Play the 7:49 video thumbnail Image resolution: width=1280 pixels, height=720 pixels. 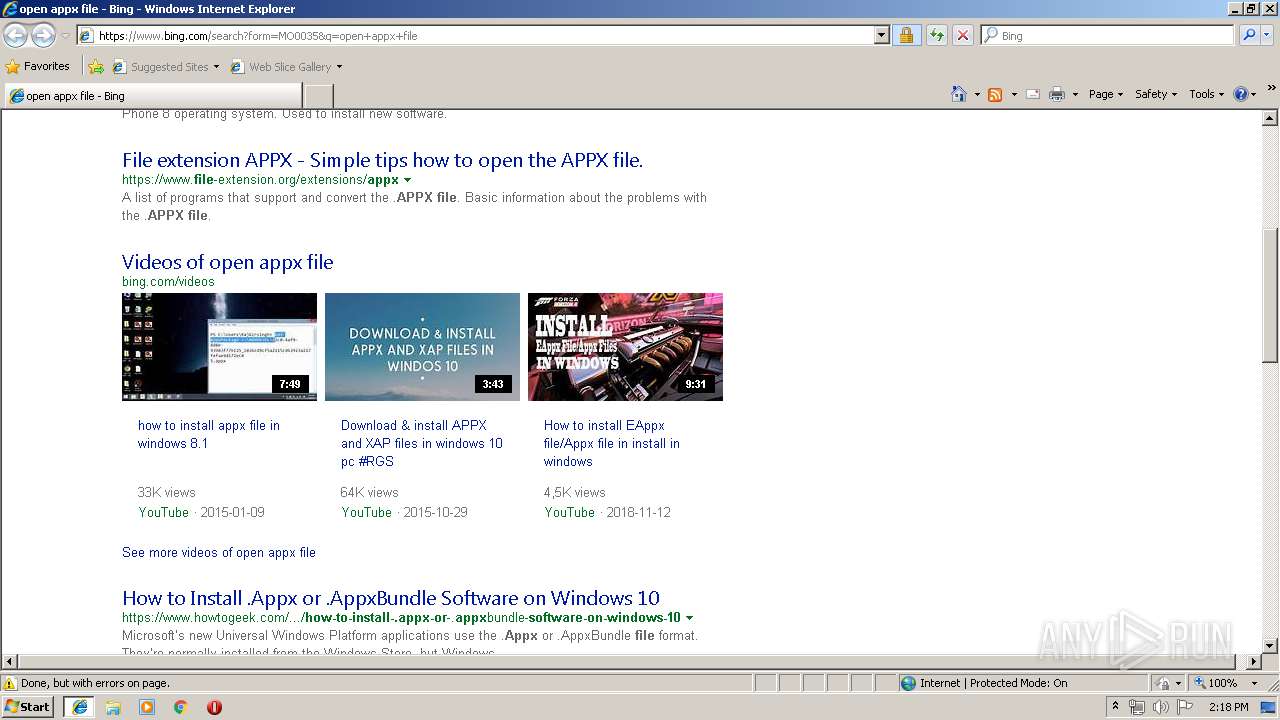pos(219,347)
